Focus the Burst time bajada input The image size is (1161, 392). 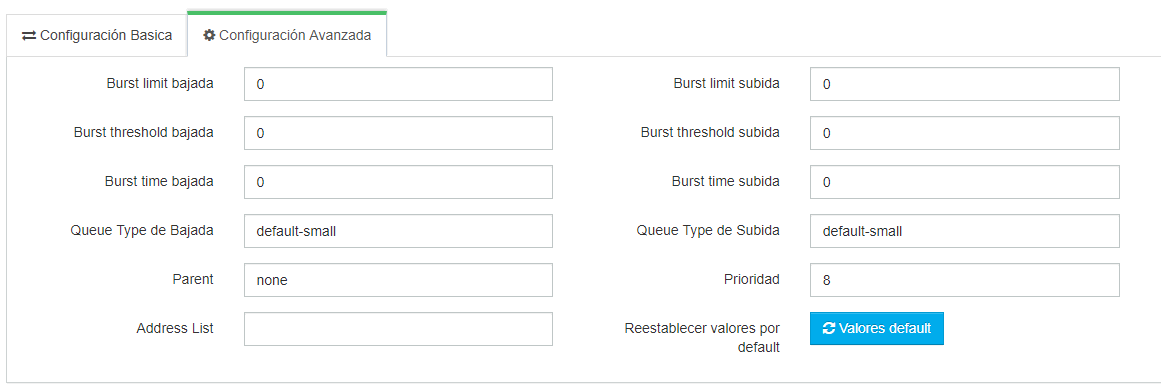point(398,182)
